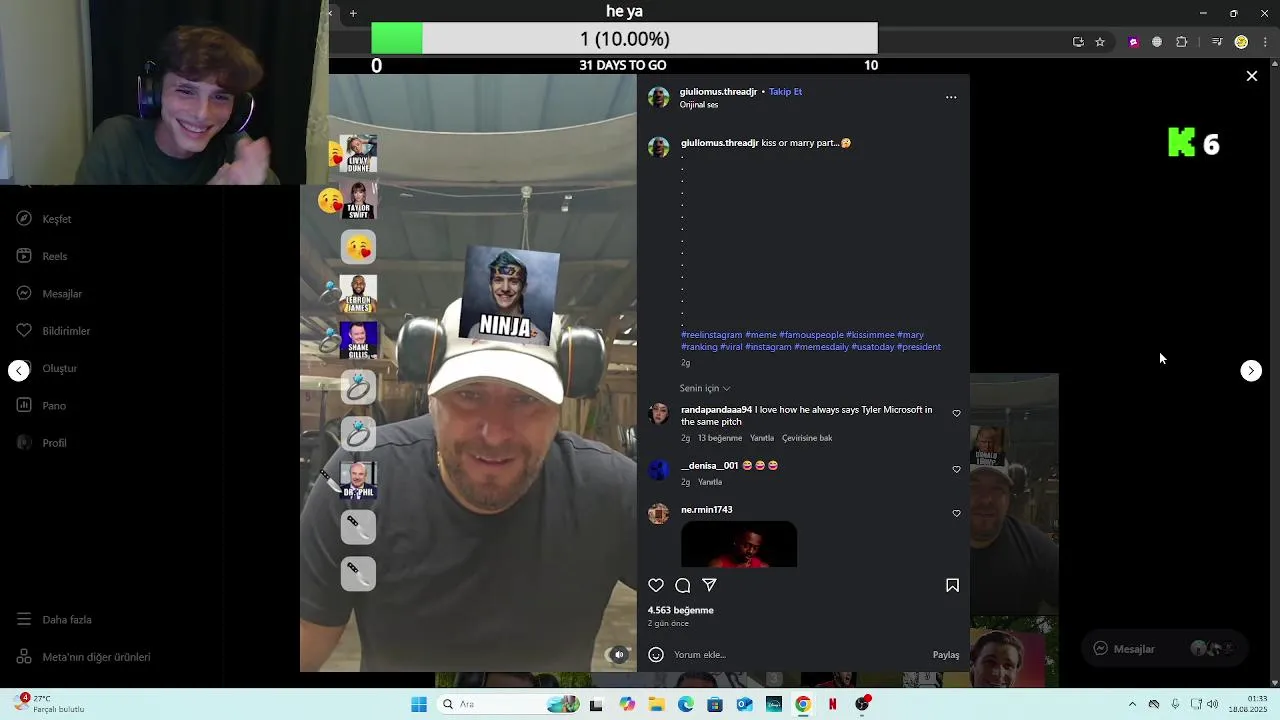Screen dimensions: 1280x720
Task: Open OBS Studio from the taskbar
Action: pos(863,704)
